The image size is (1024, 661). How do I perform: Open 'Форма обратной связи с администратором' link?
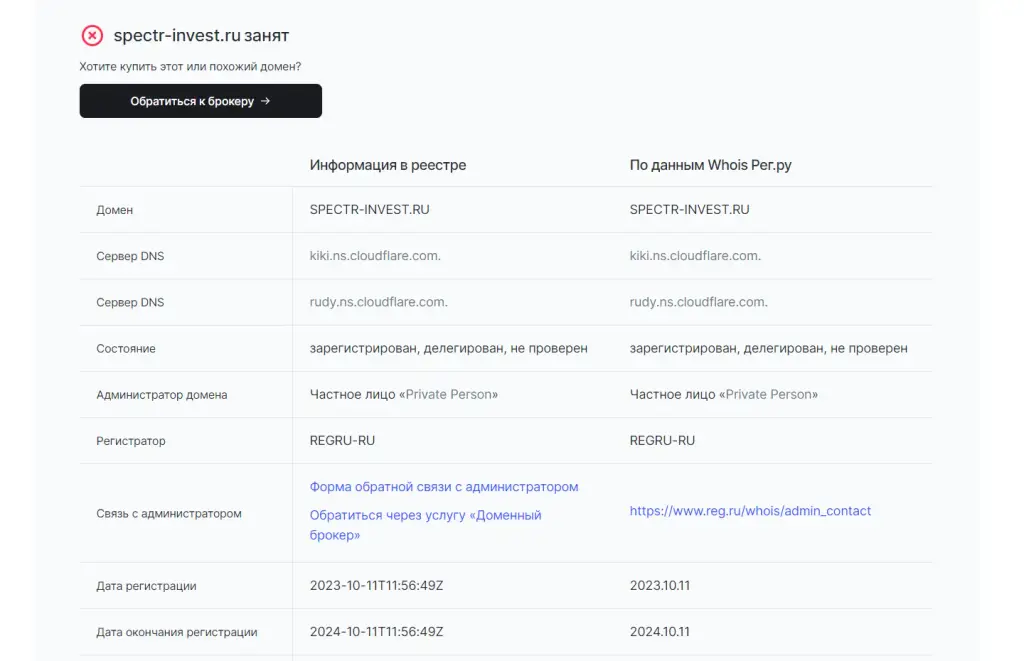point(444,487)
